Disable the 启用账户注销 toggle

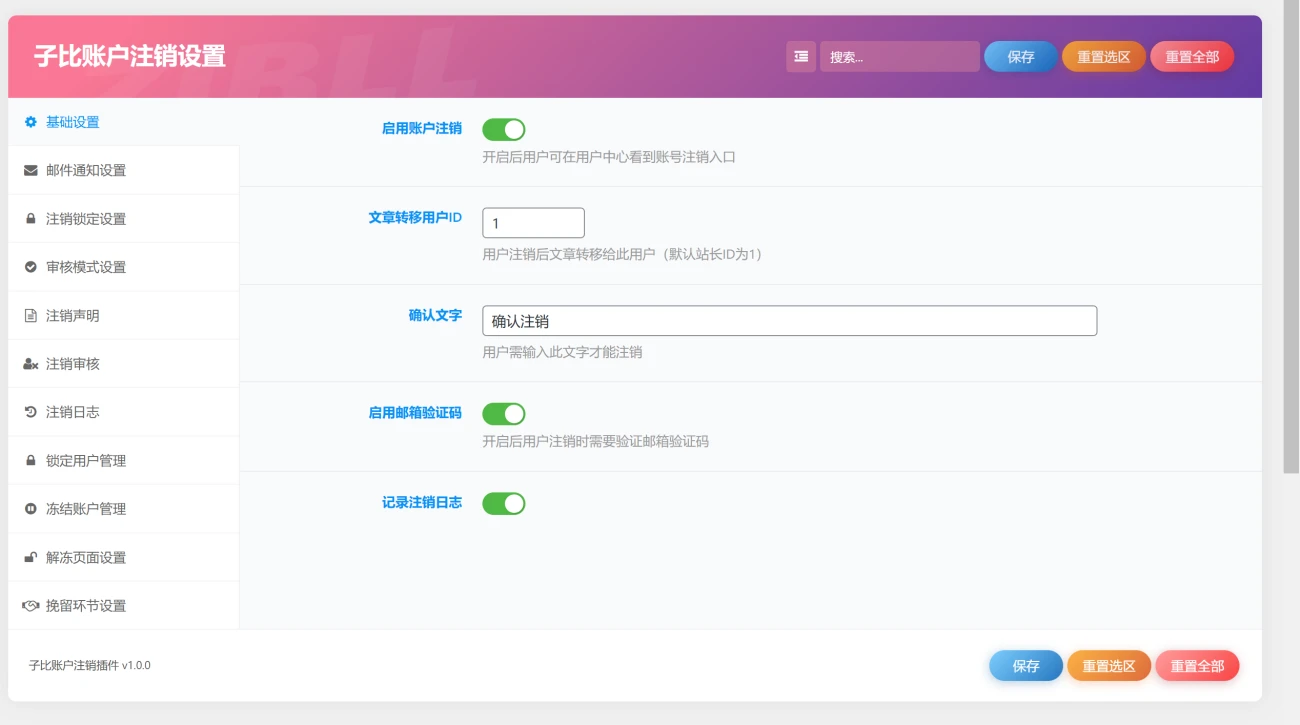pos(504,129)
